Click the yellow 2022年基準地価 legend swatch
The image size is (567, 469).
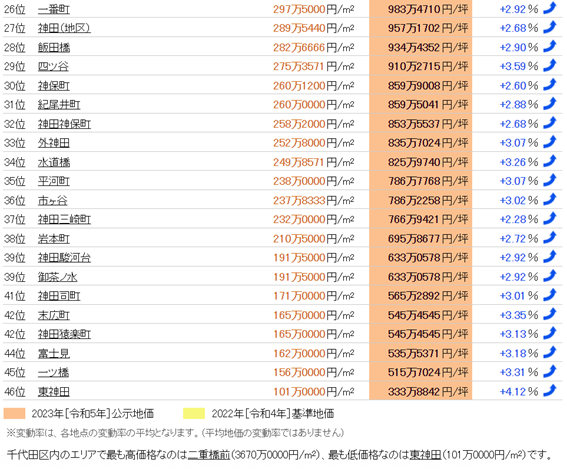[194, 413]
